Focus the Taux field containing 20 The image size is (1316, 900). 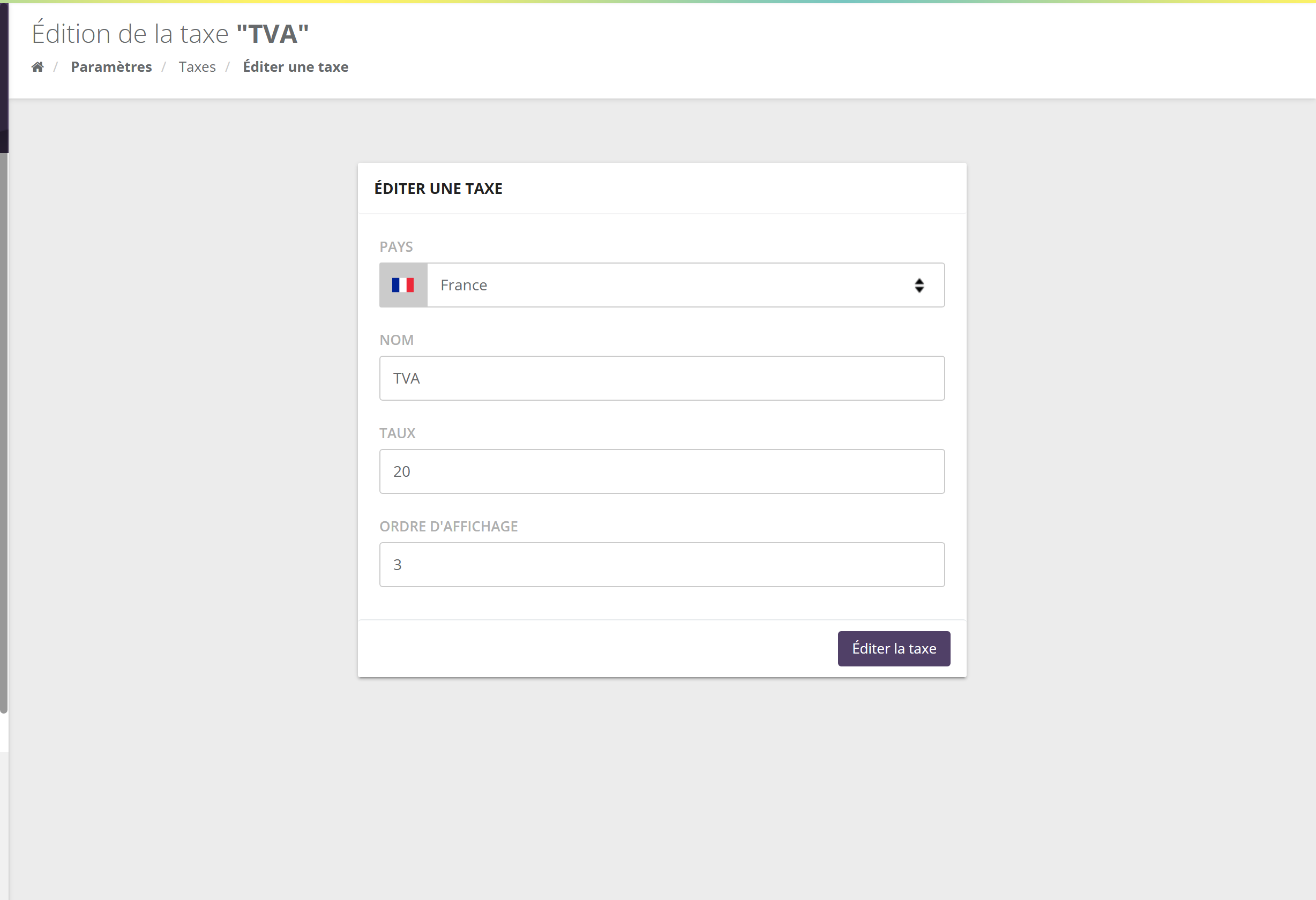[662, 471]
